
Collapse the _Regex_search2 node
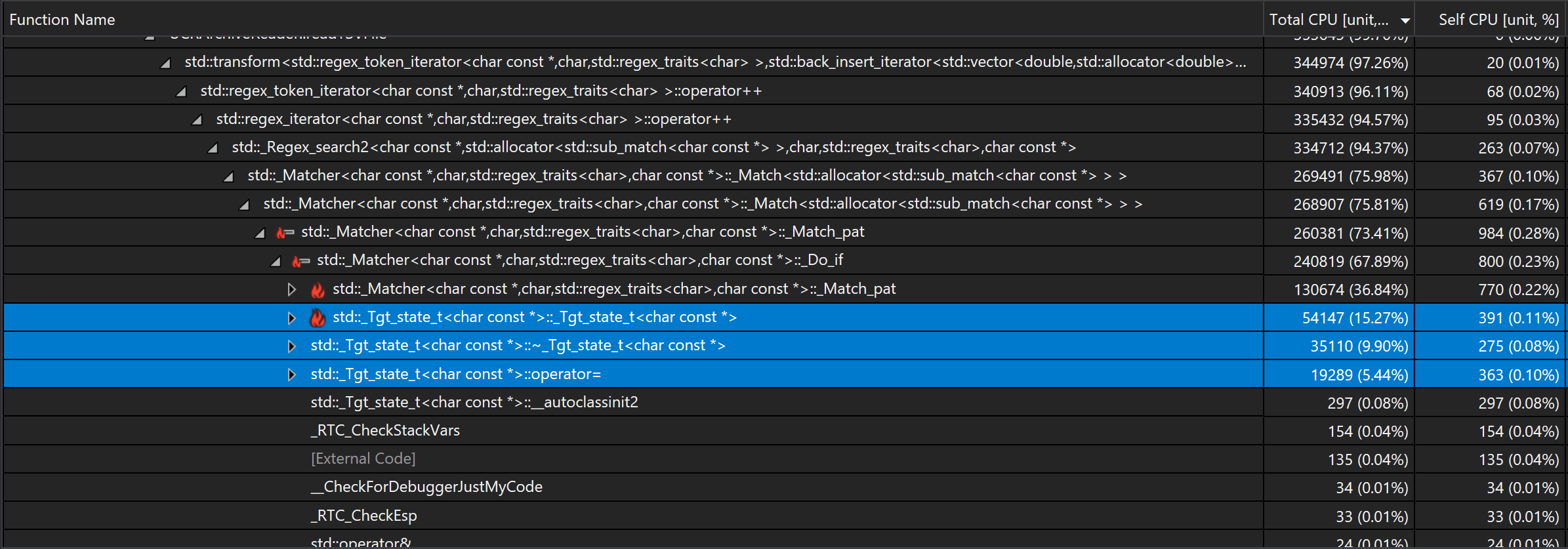(x=213, y=148)
